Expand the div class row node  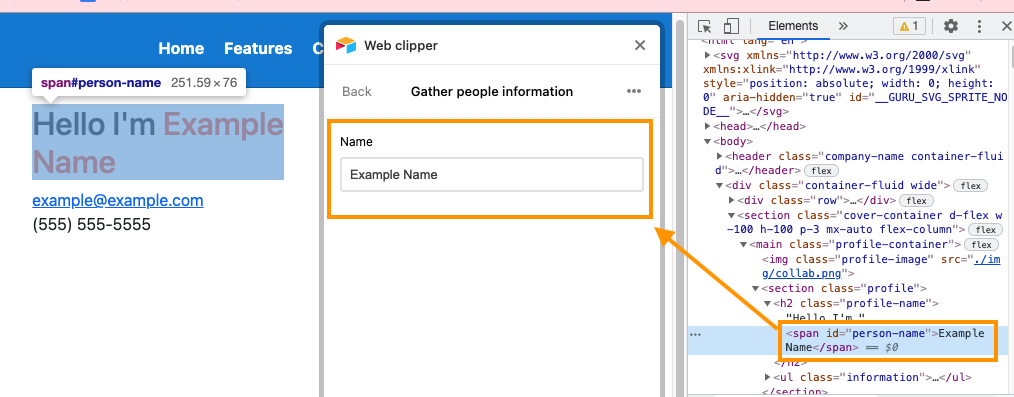(x=731, y=200)
